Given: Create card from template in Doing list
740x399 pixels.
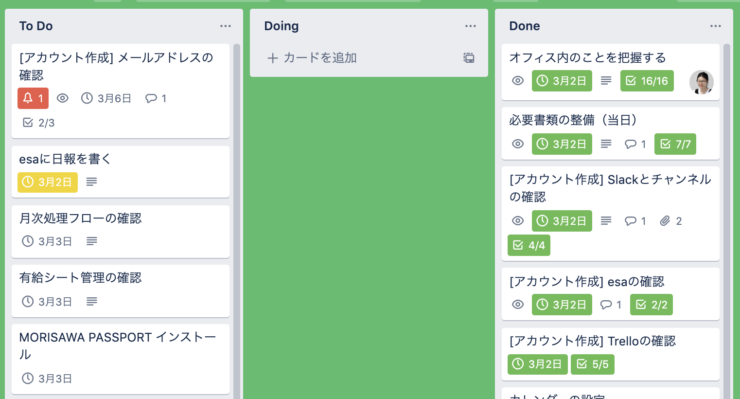Looking at the screenshot, I should click(469, 58).
